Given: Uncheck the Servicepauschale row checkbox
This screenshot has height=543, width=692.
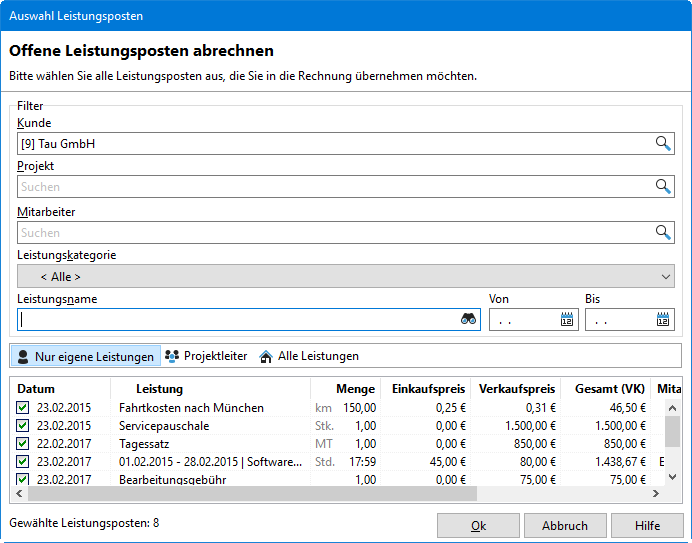Looking at the screenshot, I should 23,426.
